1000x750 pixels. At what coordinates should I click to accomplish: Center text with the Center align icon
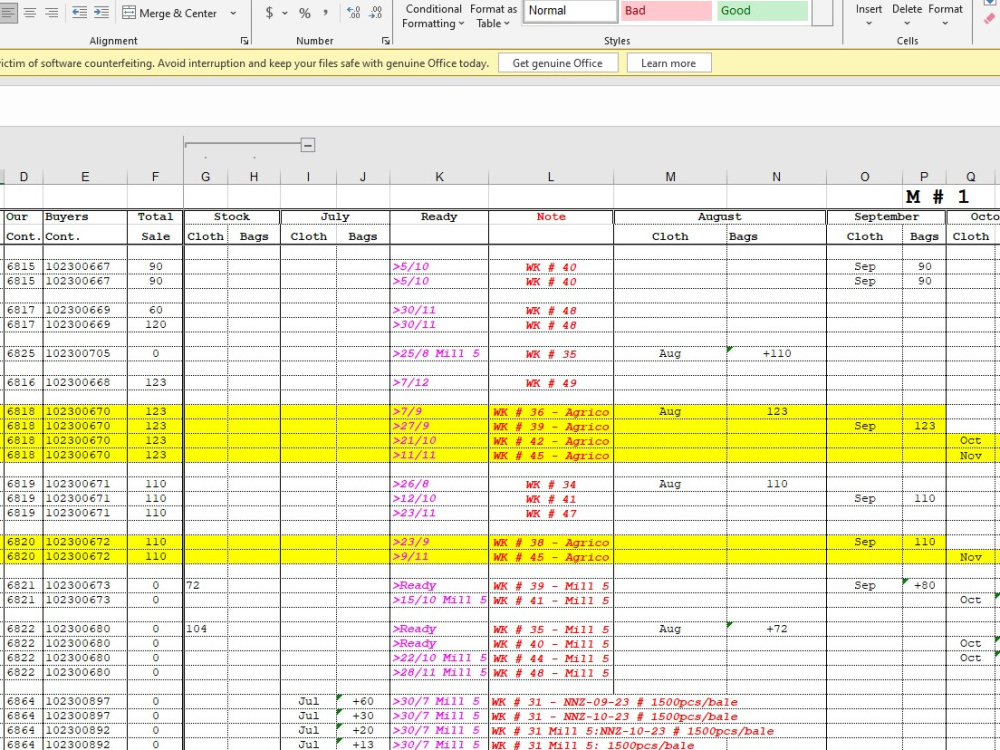30,13
